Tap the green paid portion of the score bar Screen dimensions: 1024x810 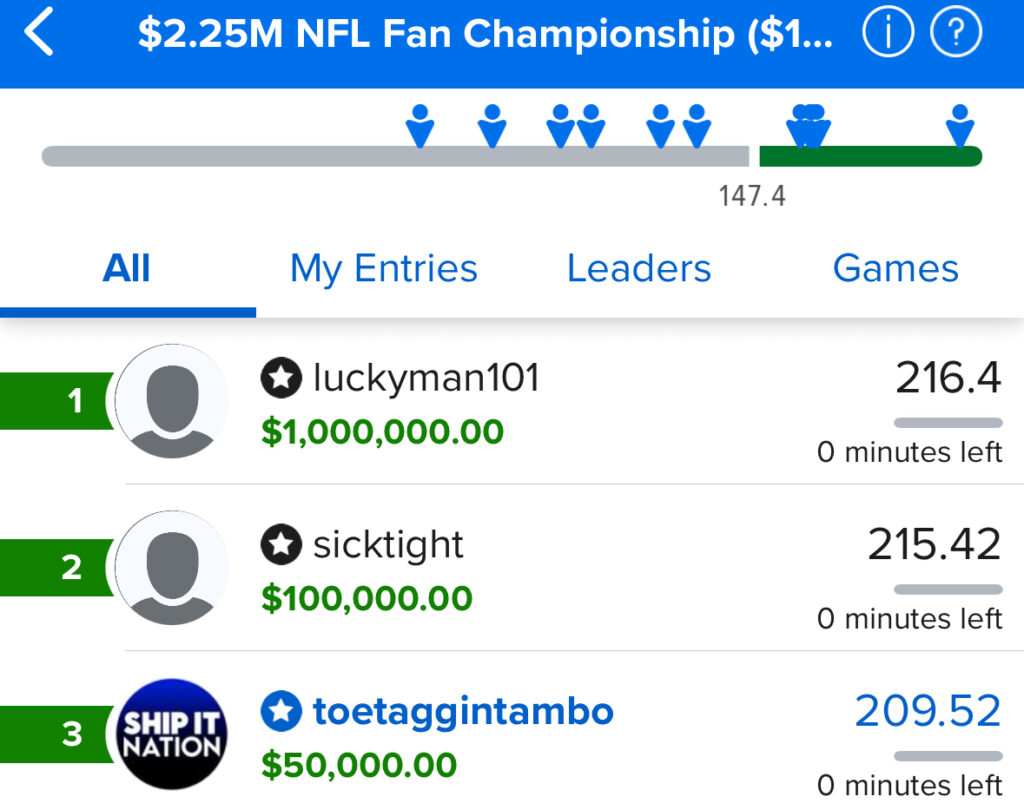870,156
